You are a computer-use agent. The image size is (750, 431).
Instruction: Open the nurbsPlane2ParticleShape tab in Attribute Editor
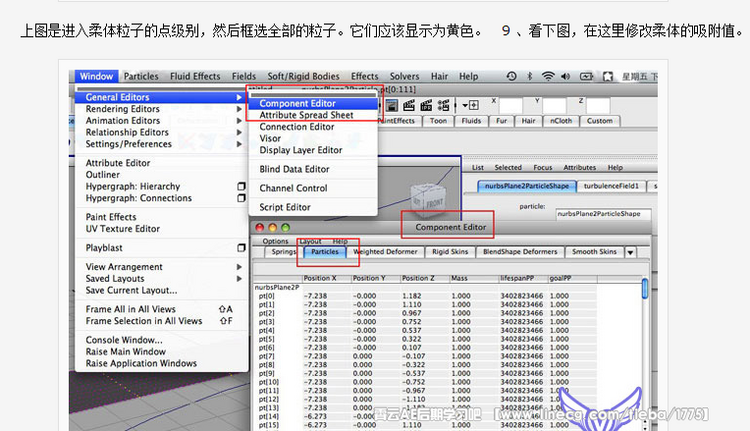pyautogui.click(x=527, y=186)
